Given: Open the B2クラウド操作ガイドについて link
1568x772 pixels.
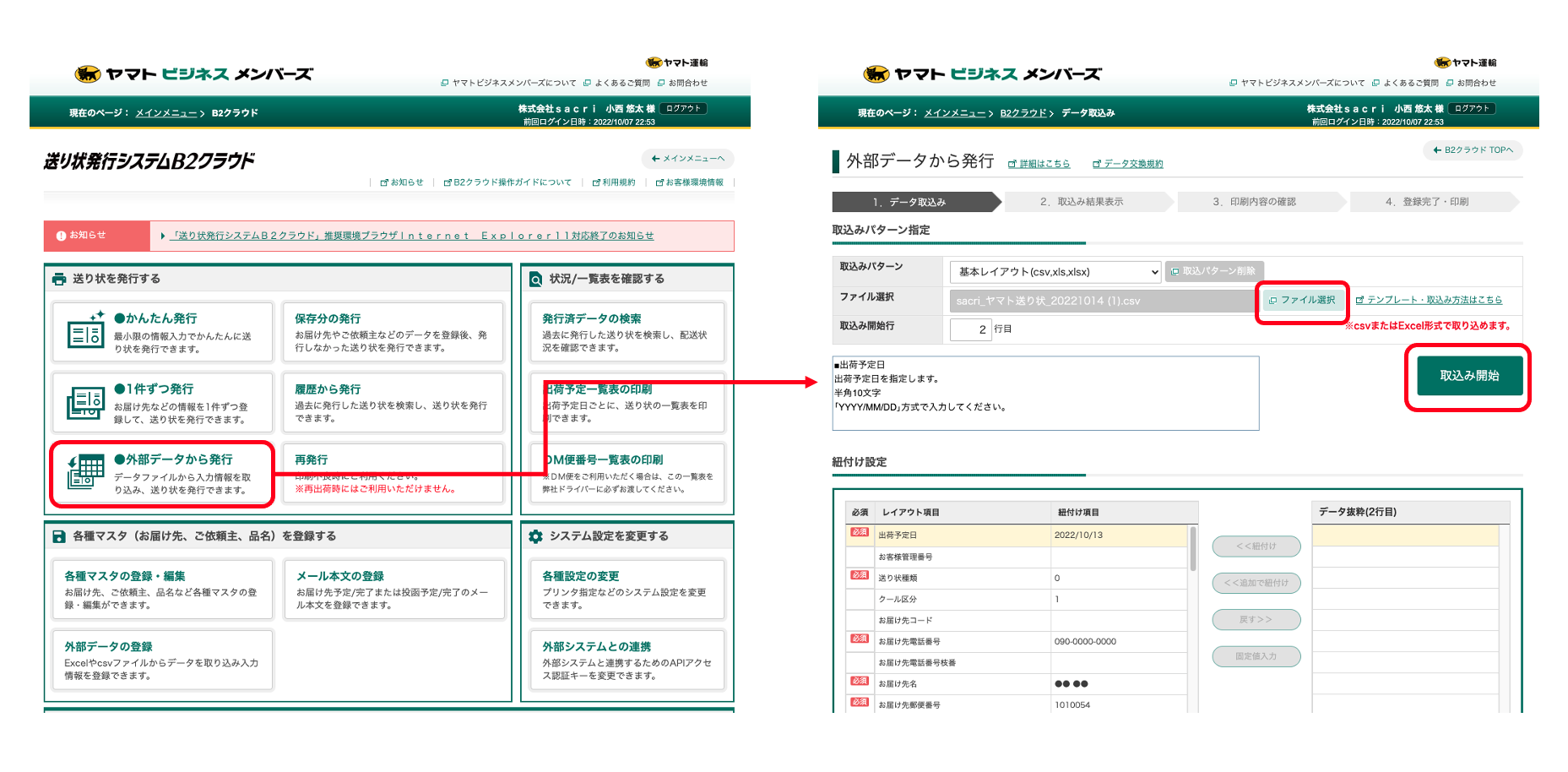Looking at the screenshot, I should coord(507,182).
